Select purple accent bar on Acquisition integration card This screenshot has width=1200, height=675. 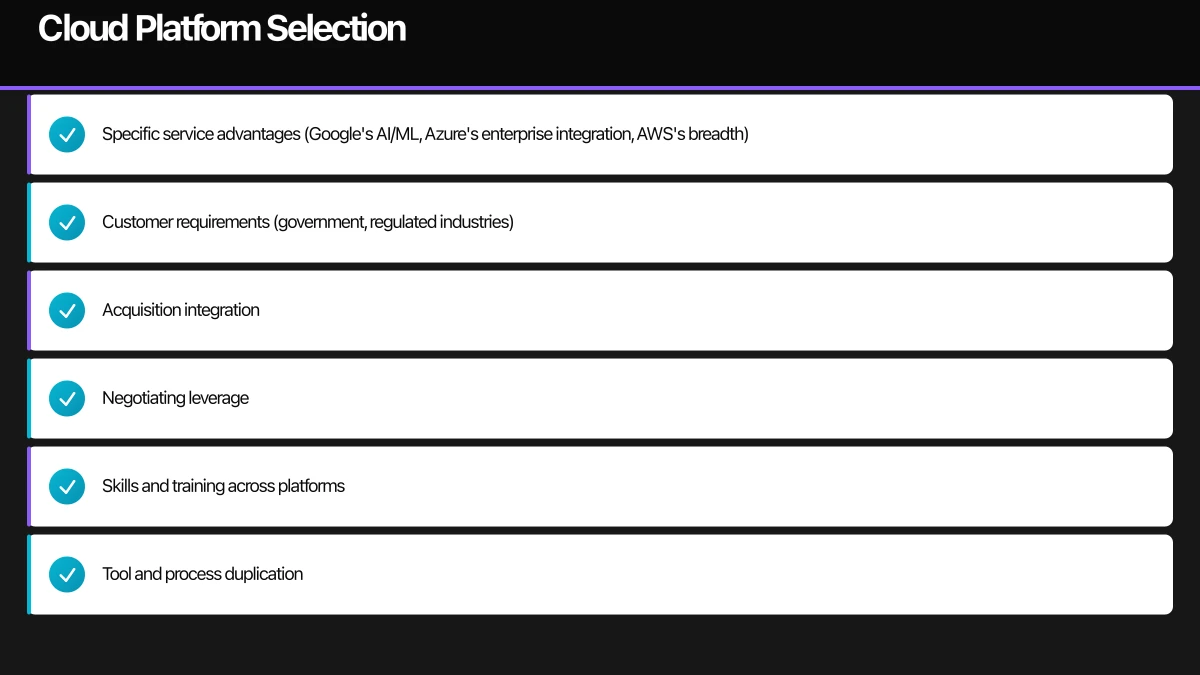click(29, 310)
